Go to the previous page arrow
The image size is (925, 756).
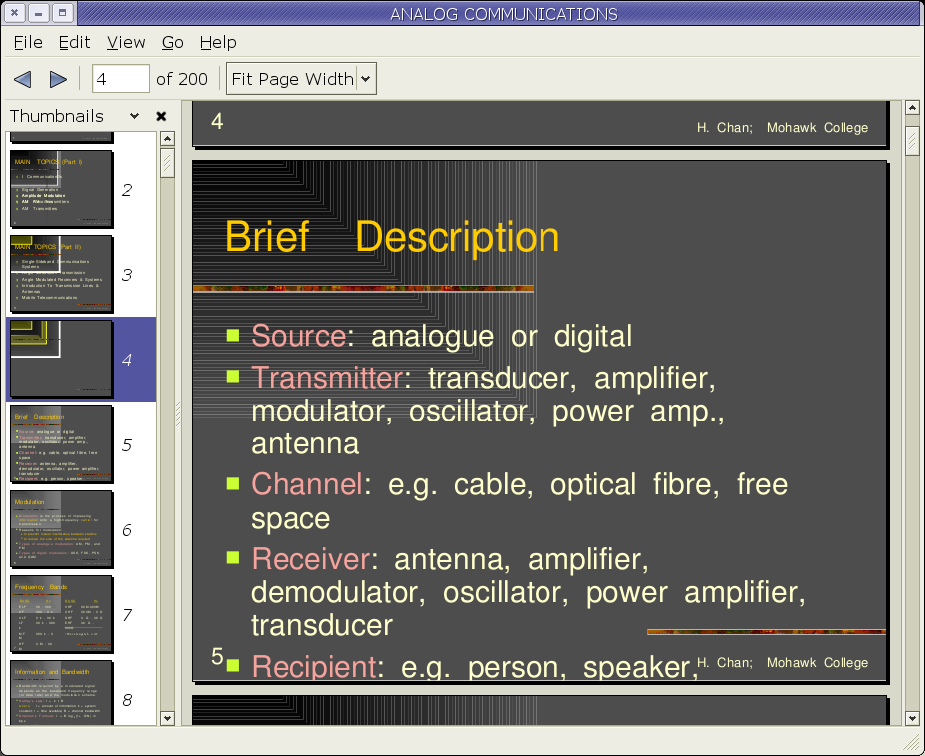[x=23, y=79]
